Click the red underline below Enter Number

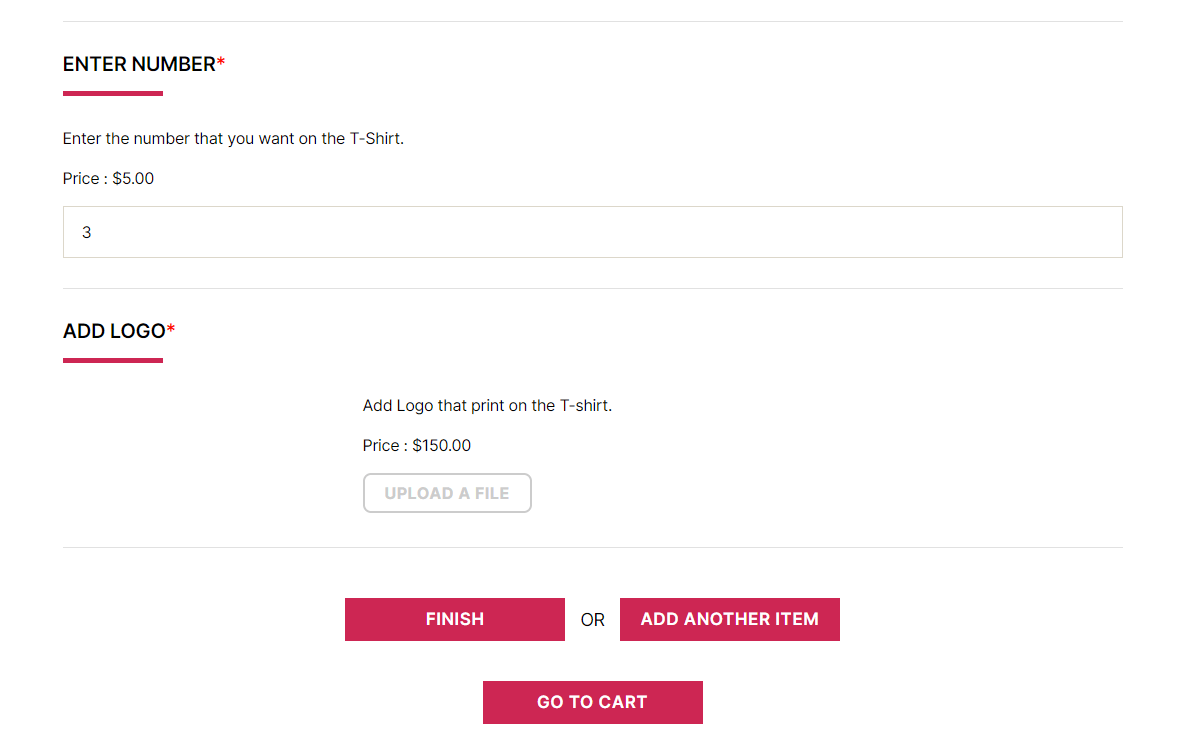tap(112, 94)
